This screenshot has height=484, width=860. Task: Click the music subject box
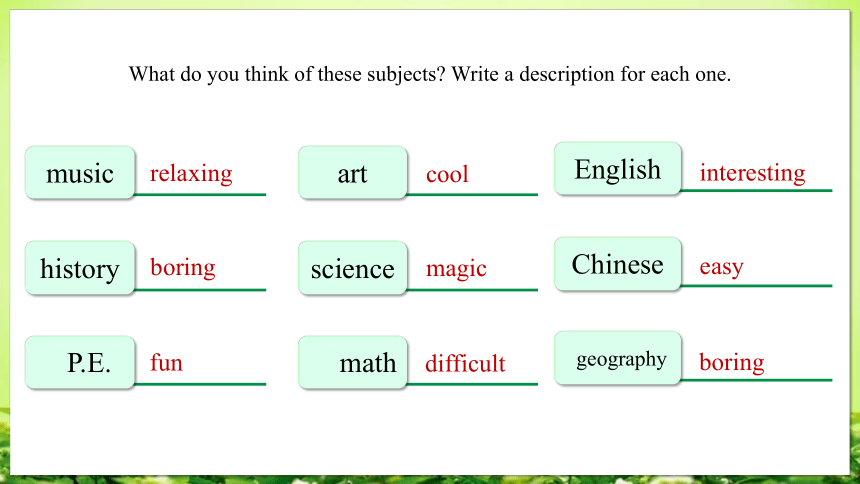point(80,172)
